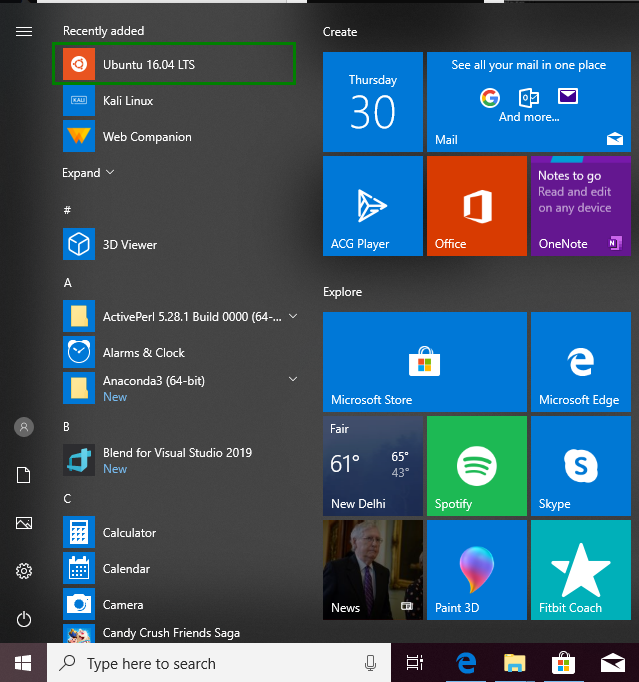Screen dimensions: 639x682
Task: Open Microsoft Edge from the taskbar
Action: tap(466, 663)
